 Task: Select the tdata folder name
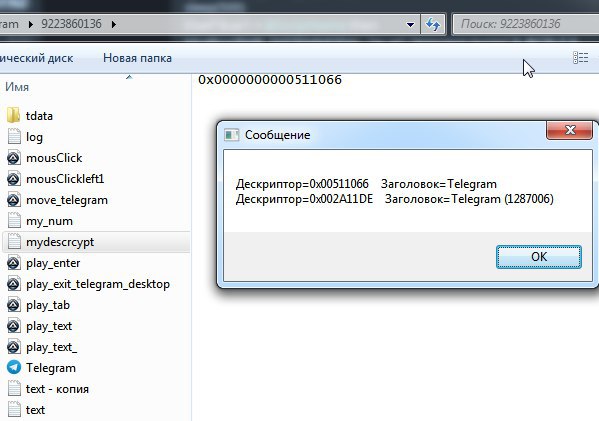tap(39, 116)
